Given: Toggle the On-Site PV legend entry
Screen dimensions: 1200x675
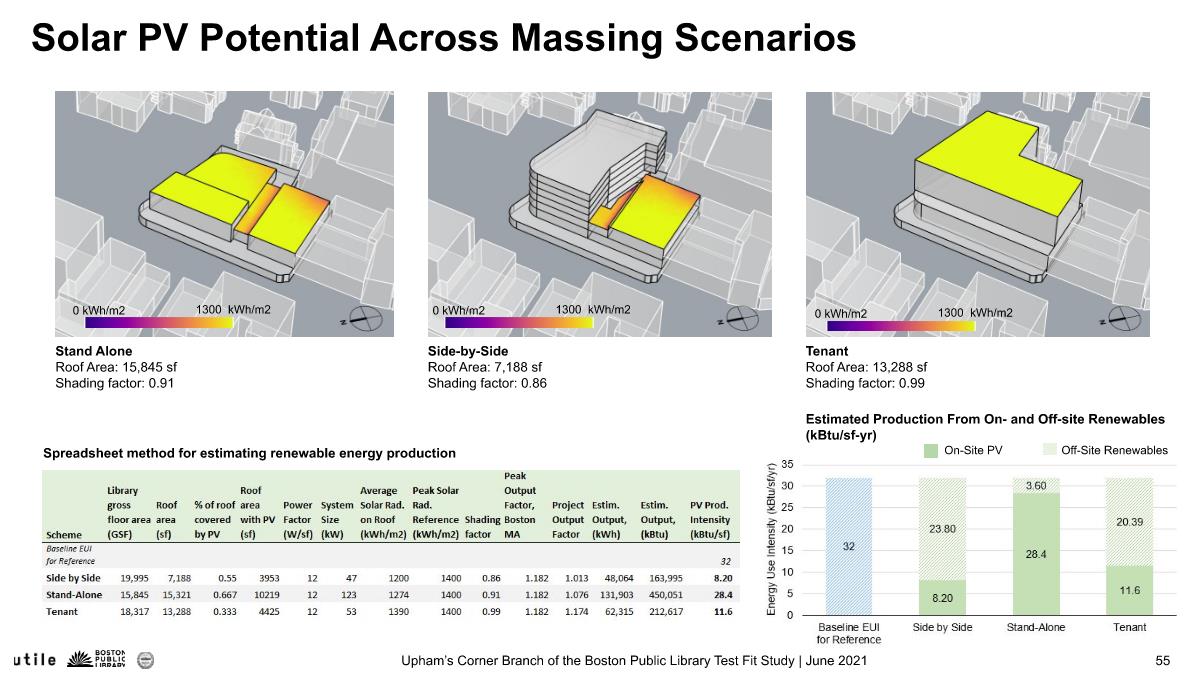Looking at the screenshot, I should pyautogui.click(x=974, y=449).
